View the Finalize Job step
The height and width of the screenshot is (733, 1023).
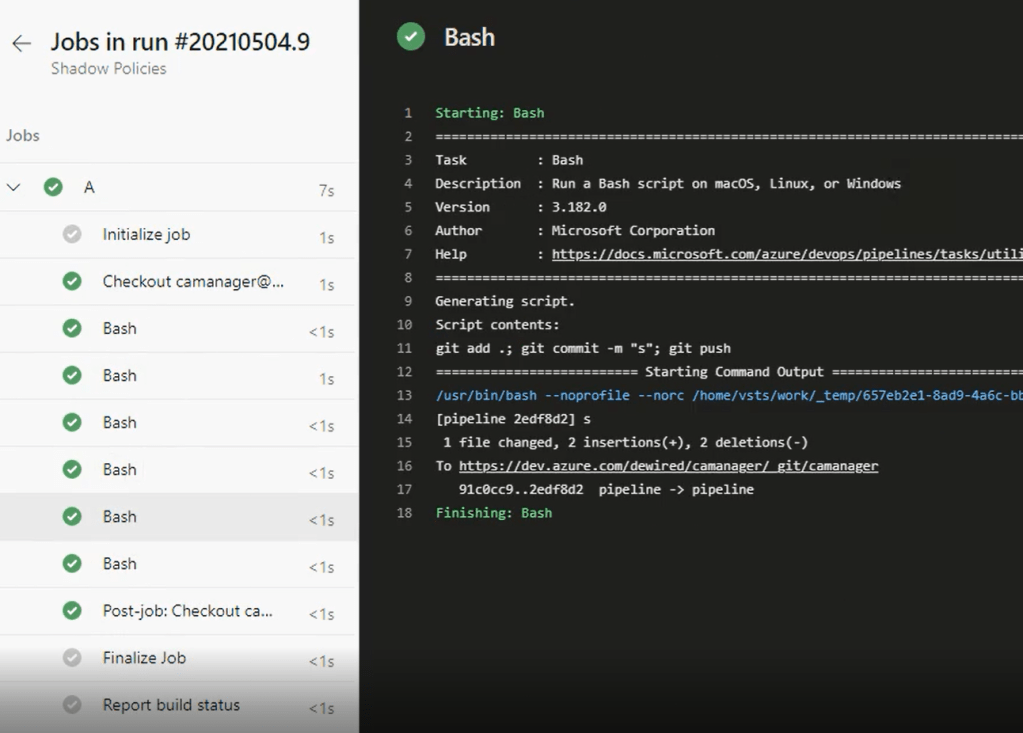click(x=144, y=658)
